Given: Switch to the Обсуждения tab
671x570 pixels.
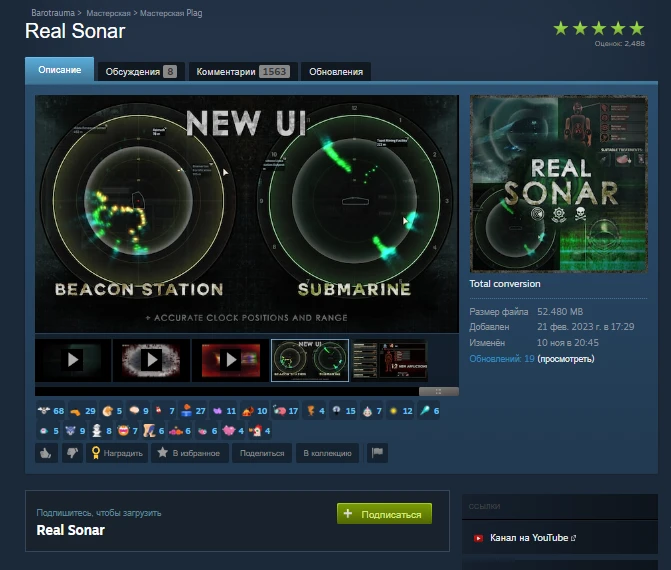Looking at the screenshot, I should [140, 71].
